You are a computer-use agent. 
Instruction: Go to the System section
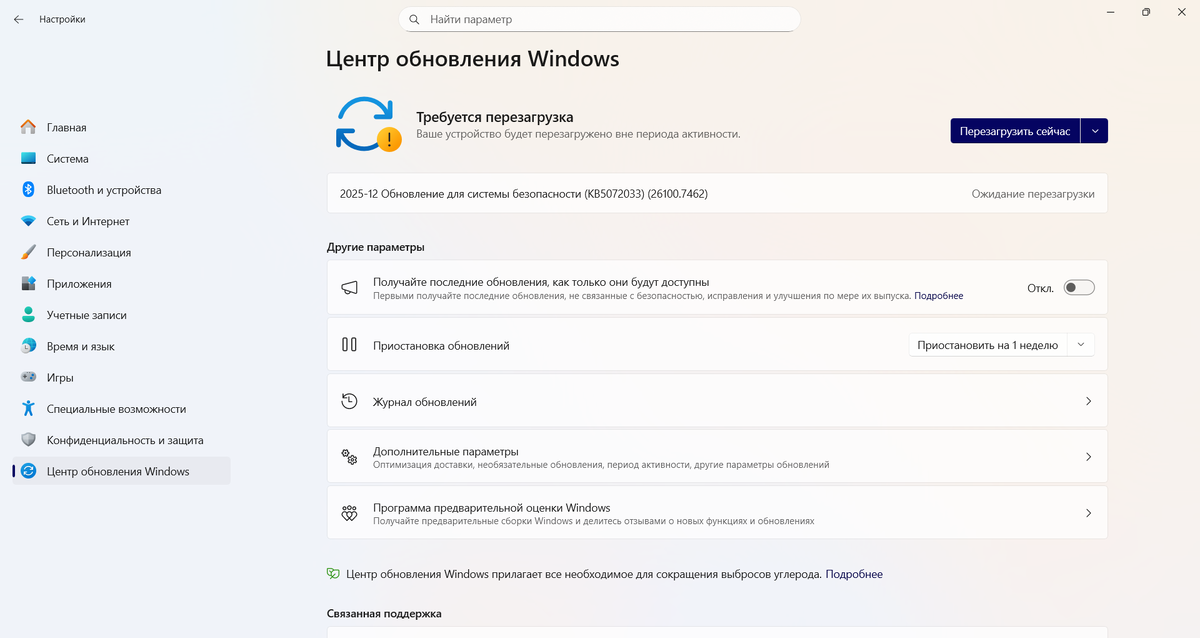coord(67,159)
